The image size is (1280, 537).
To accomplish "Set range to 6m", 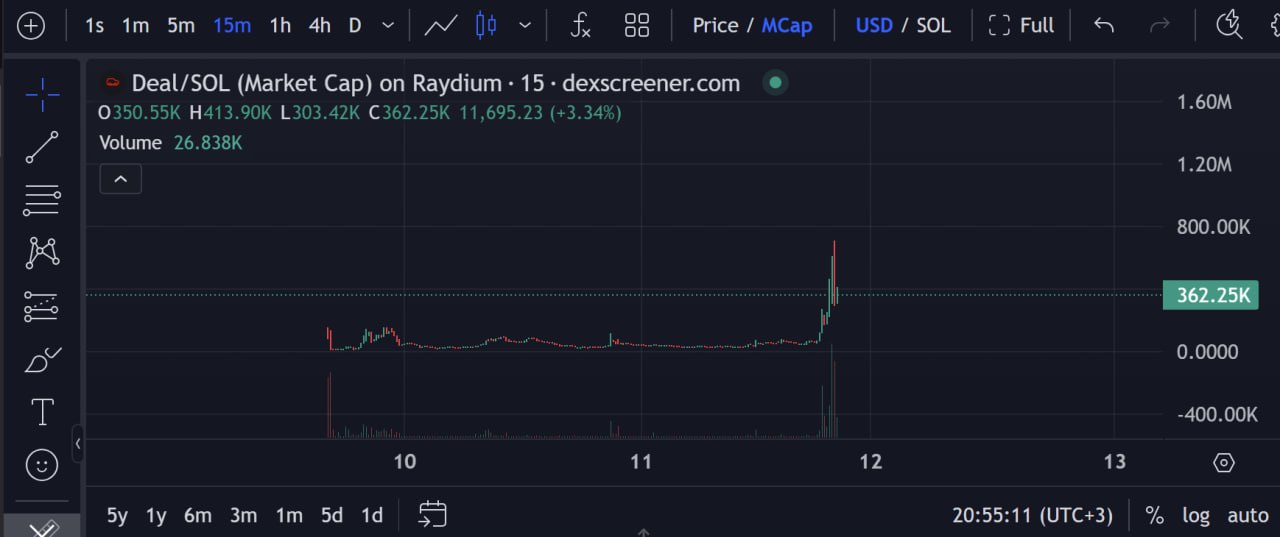I will (x=198, y=515).
